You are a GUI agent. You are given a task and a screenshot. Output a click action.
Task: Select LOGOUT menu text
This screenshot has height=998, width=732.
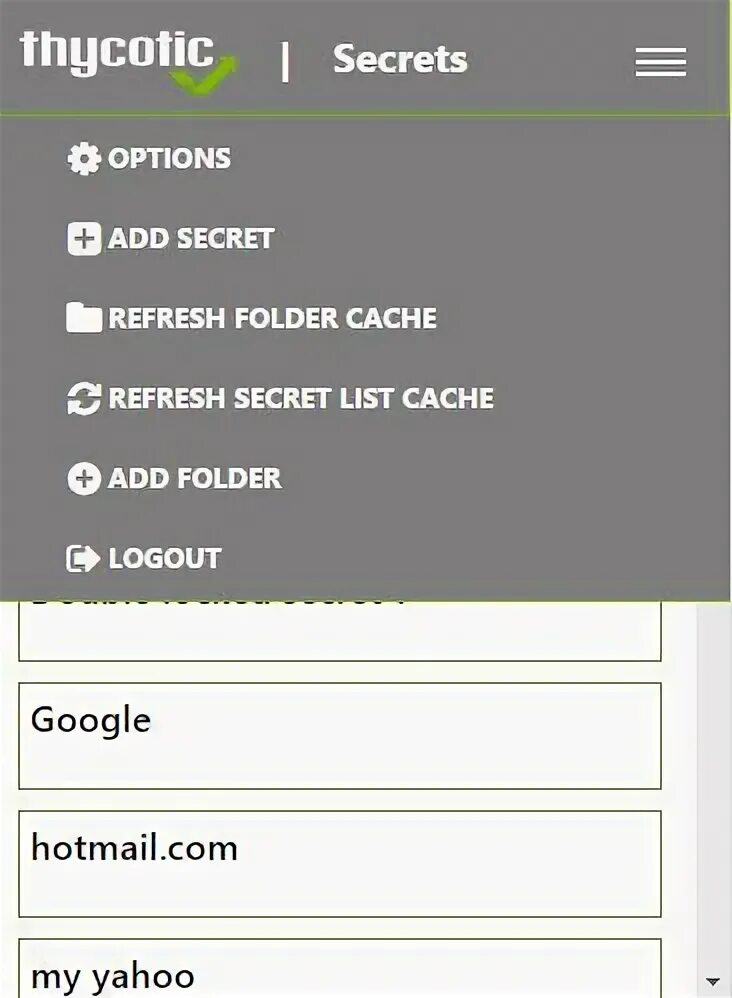click(x=165, y=558)
